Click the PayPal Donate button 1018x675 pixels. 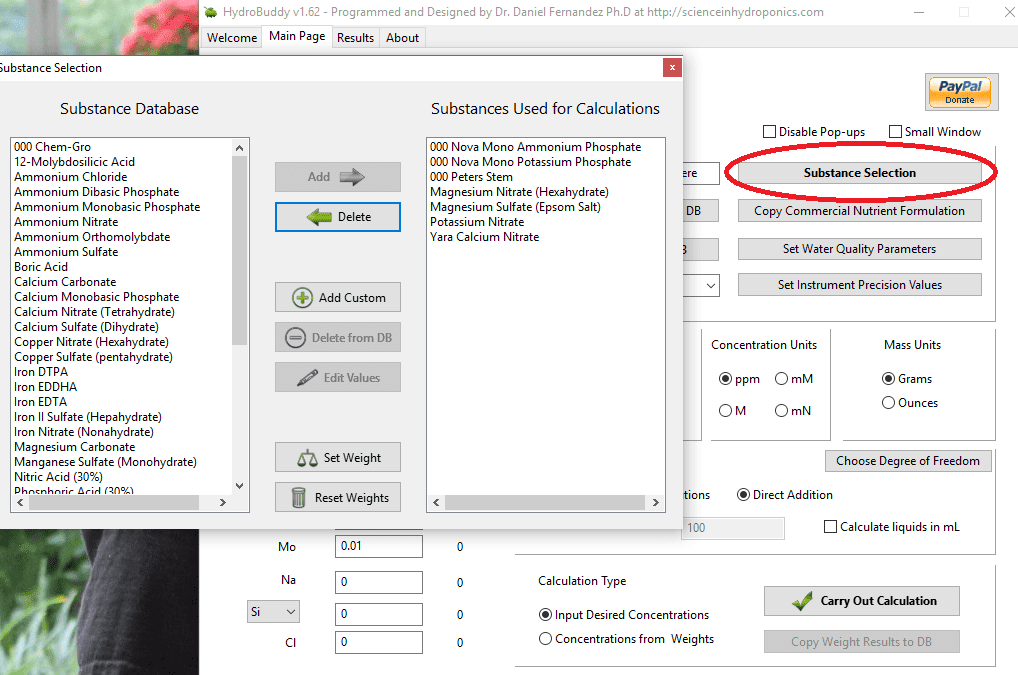click(x=961, y=92)
